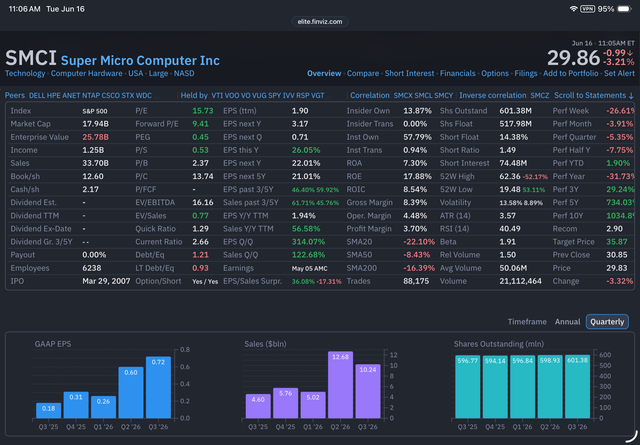Tap the Wi-Fi status icon
Image resolution: width=640 pixels, height=445 pixels.
[x=573, y=9]
